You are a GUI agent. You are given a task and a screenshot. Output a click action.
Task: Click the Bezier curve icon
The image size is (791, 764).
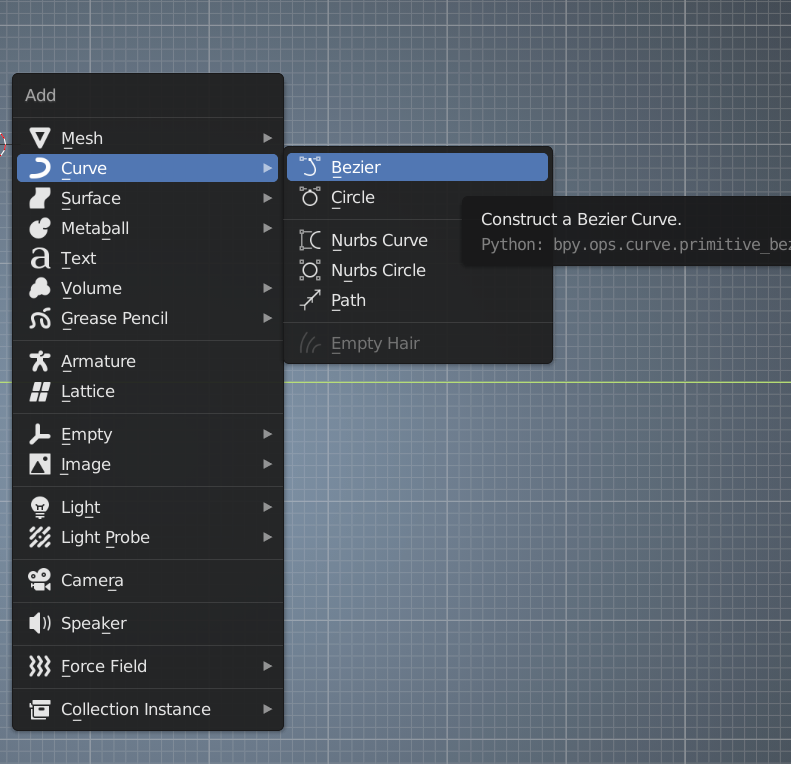click(310, 167)
